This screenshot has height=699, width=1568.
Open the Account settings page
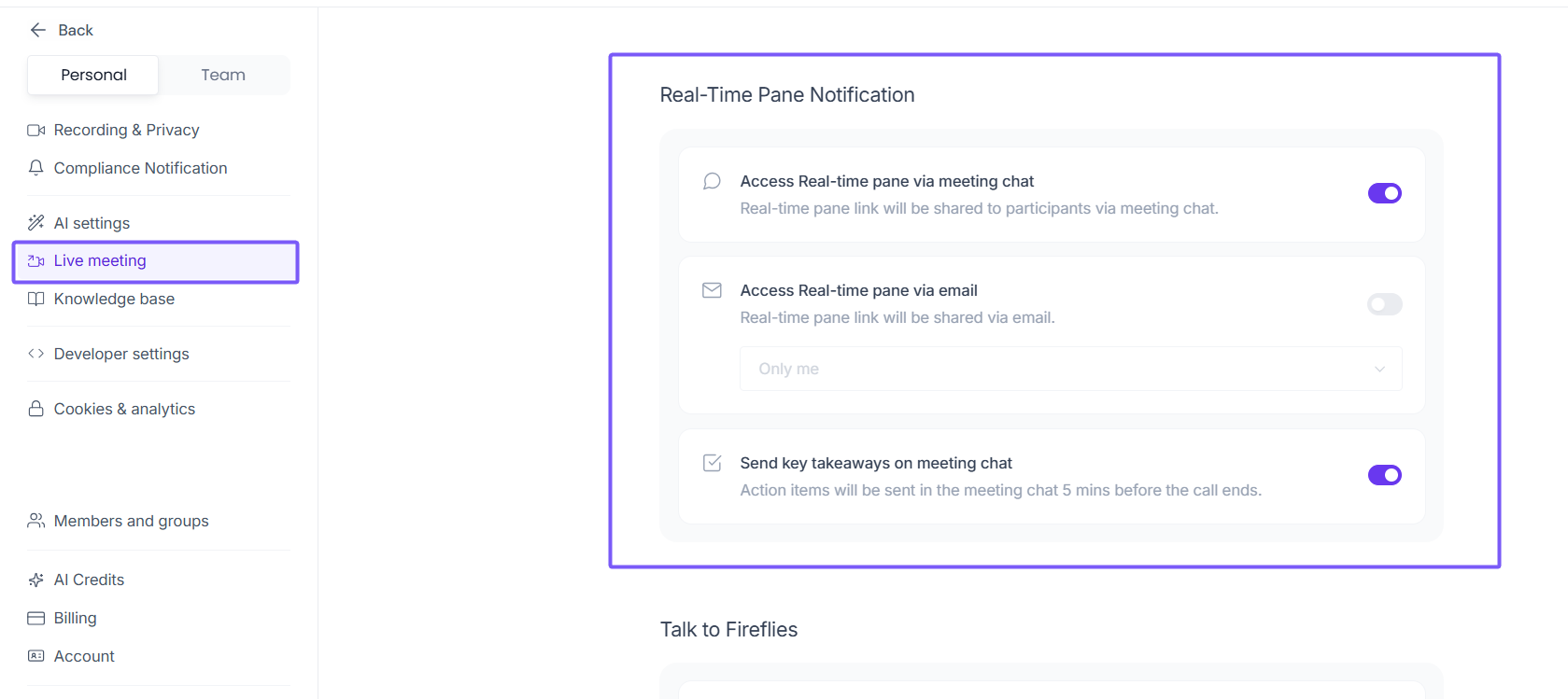[x=84, y=656]
